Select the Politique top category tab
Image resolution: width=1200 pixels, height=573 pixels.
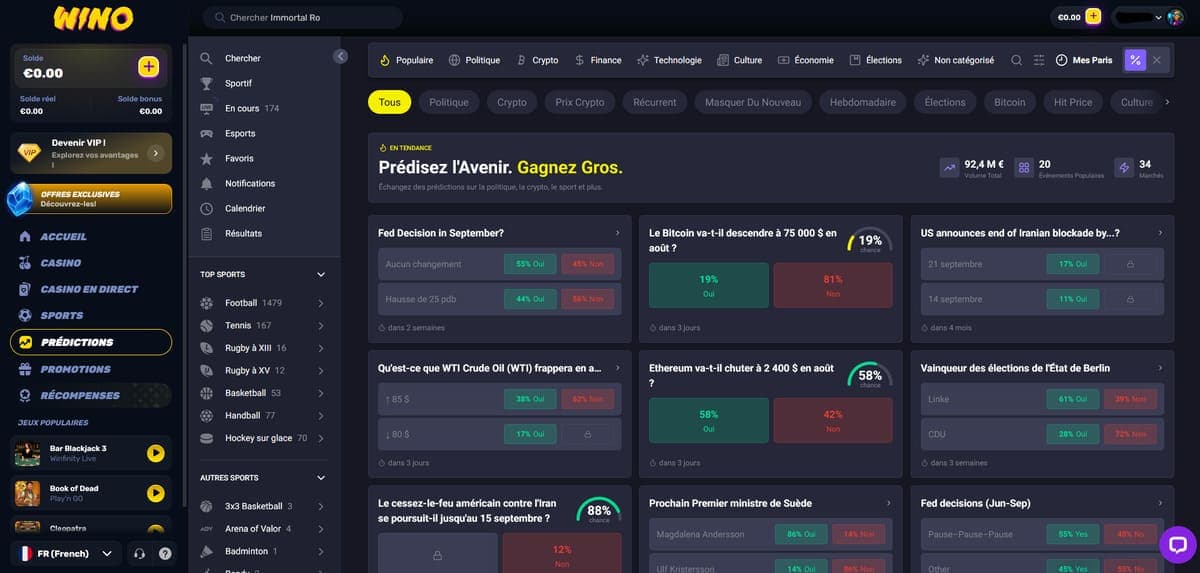tap(474, 60)
